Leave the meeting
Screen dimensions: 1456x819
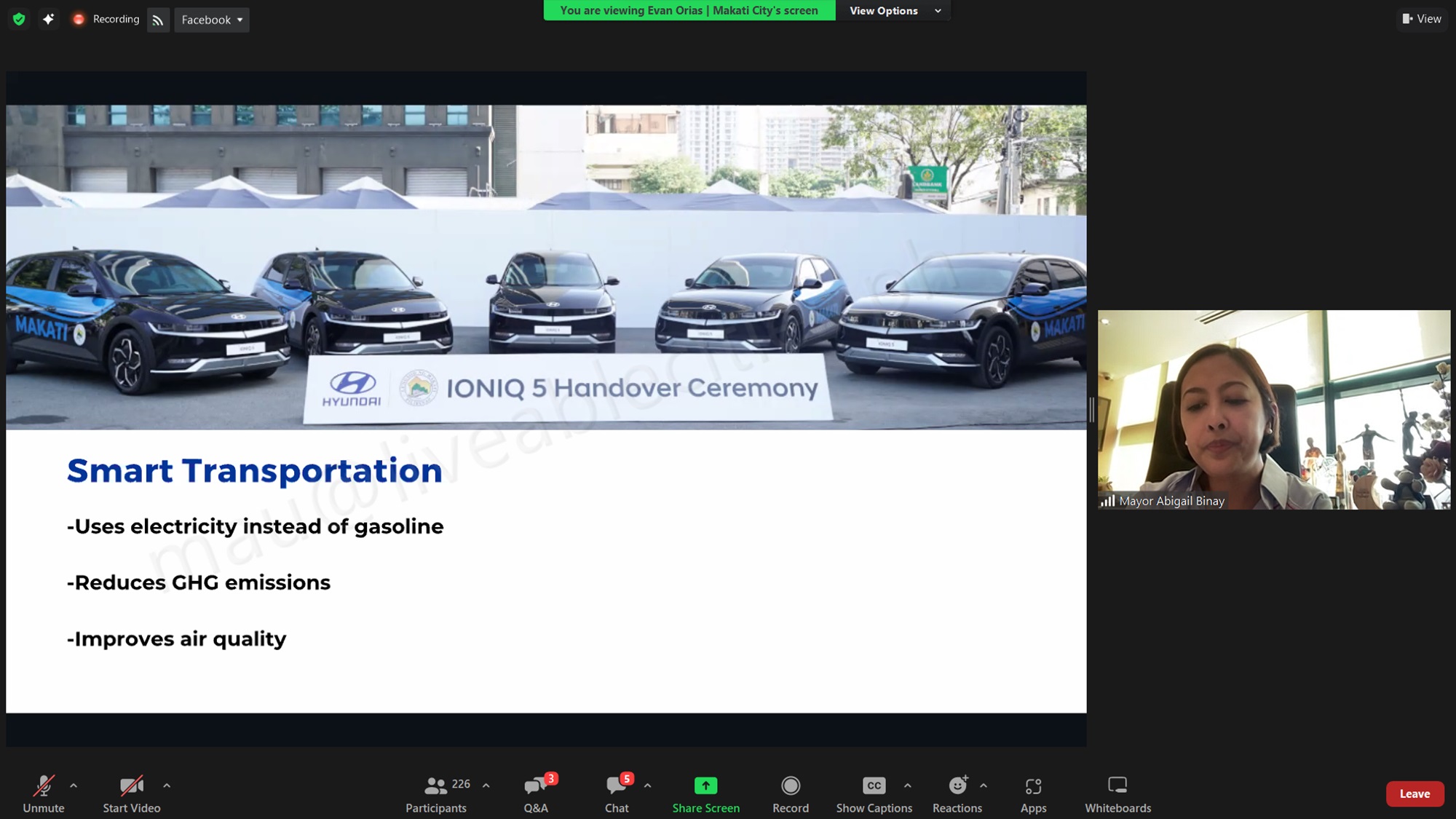tap(1415, 794)
